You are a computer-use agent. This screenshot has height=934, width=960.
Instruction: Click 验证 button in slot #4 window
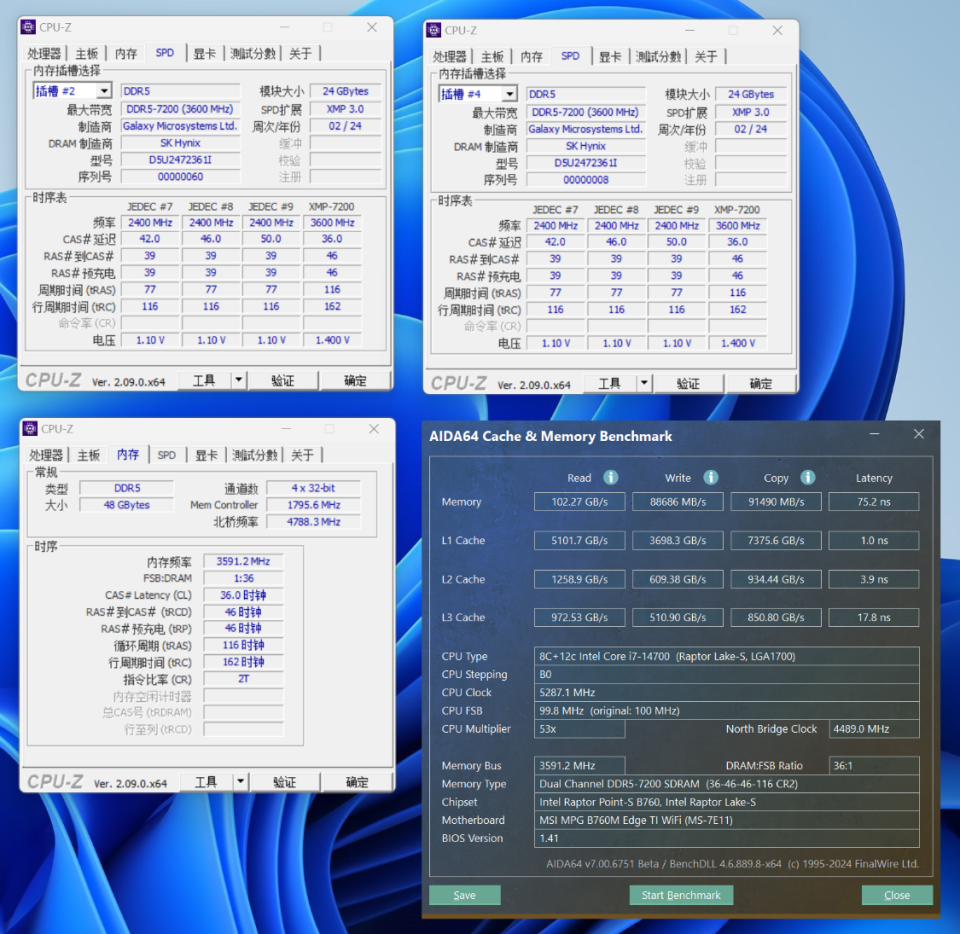tap(688, 383)
